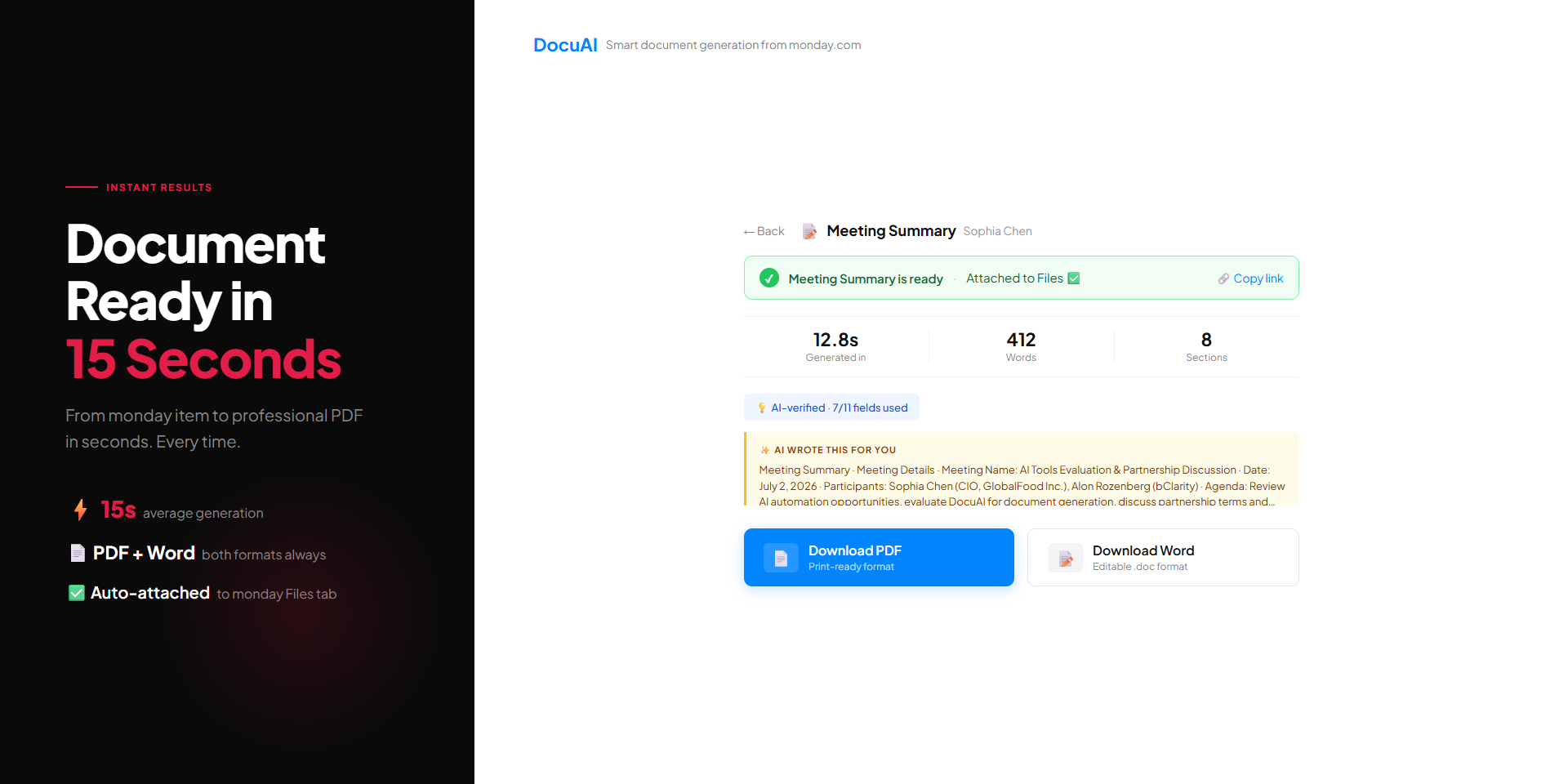The width and height of the screenshot is (1568, 784).
Task: Click the '15 Seconds' red headline
Action: click(203, 359)
